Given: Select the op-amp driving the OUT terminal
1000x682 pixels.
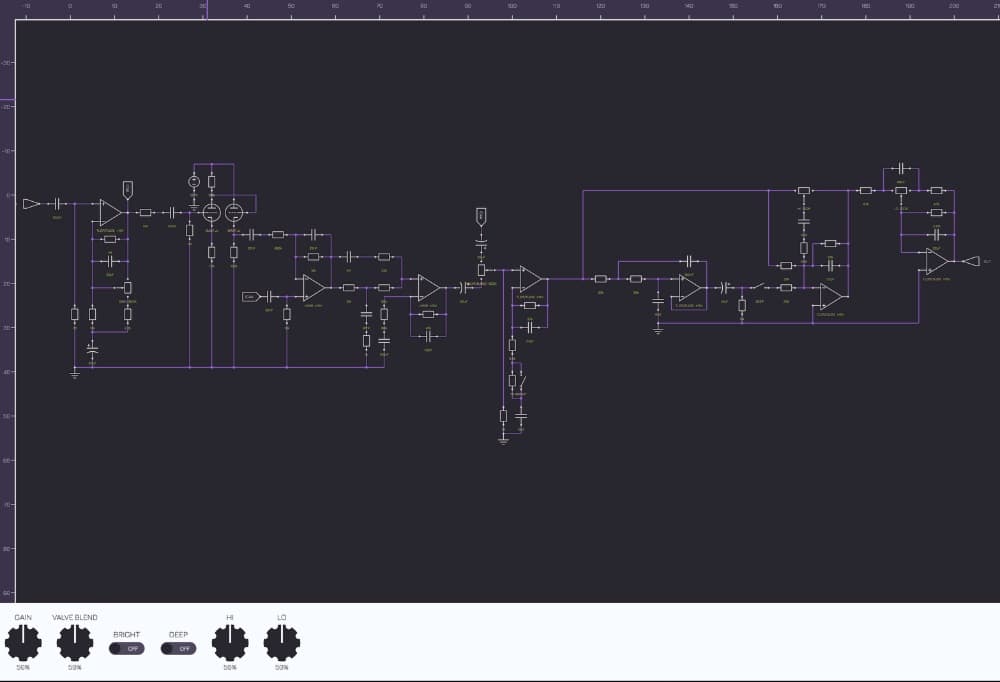Looking at the screenshot, I should click(937, 261).
